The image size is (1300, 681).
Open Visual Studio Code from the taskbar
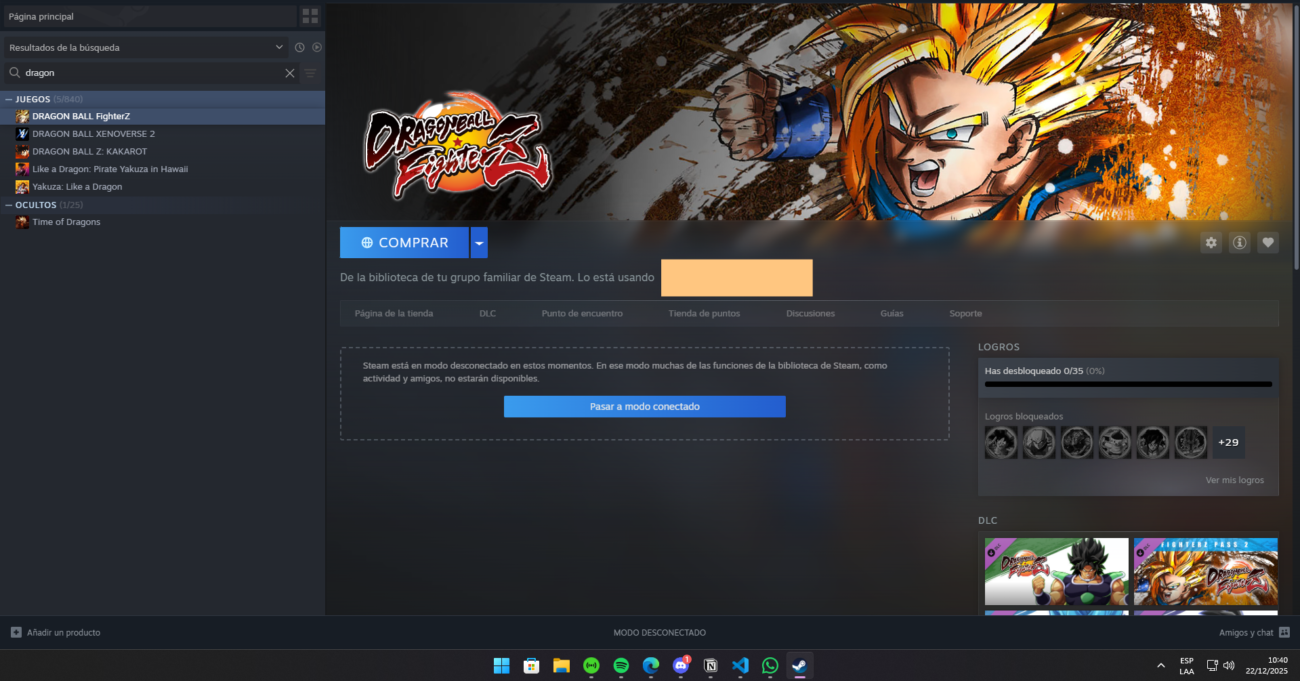pyautogui.click(x=740, y=665)
